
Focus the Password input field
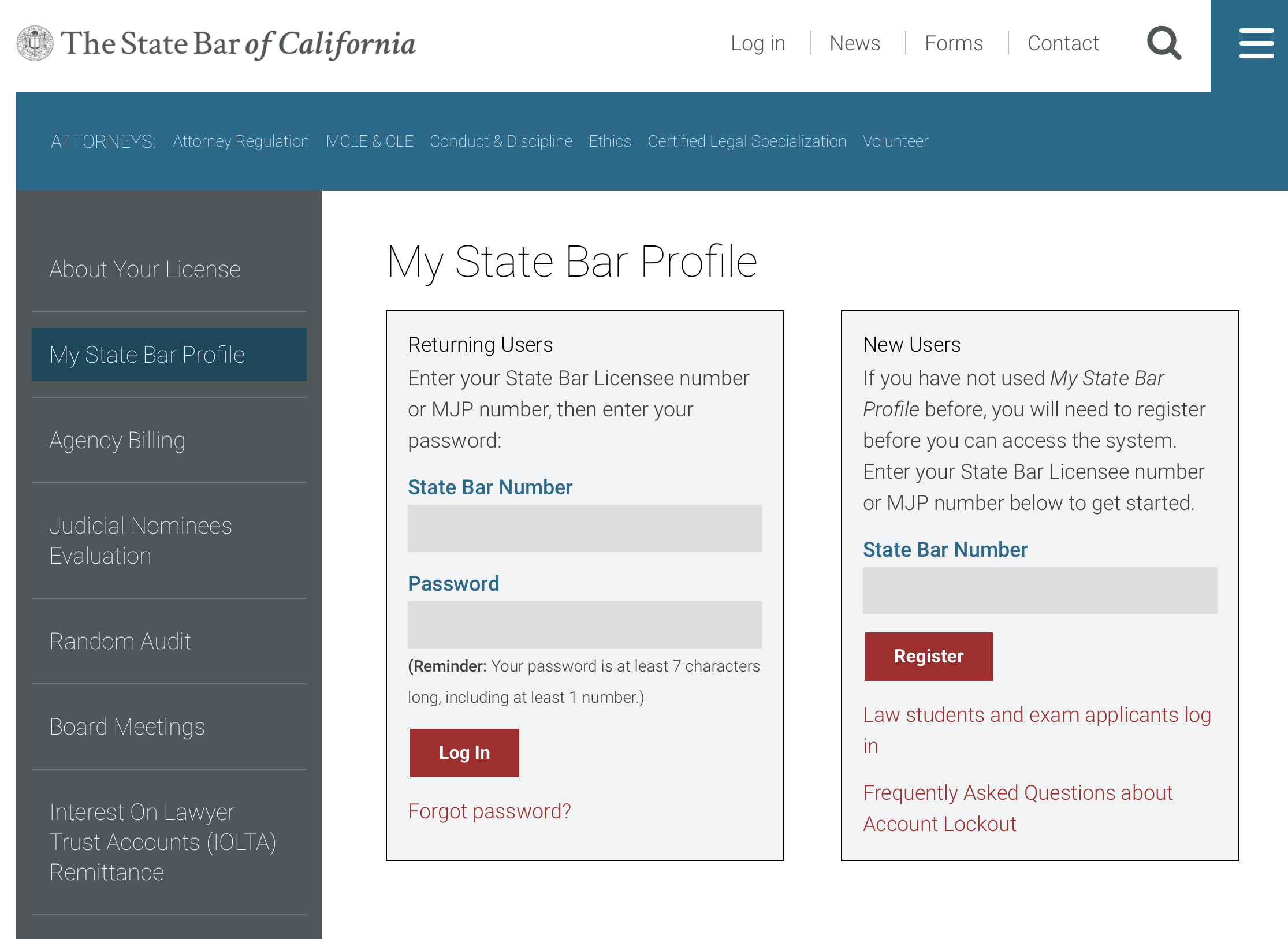pos(585,625)
